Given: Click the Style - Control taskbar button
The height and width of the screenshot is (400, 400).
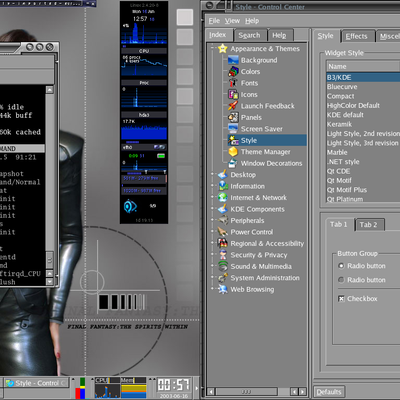Looking at the screenshot, I should [x=37, y=383].
